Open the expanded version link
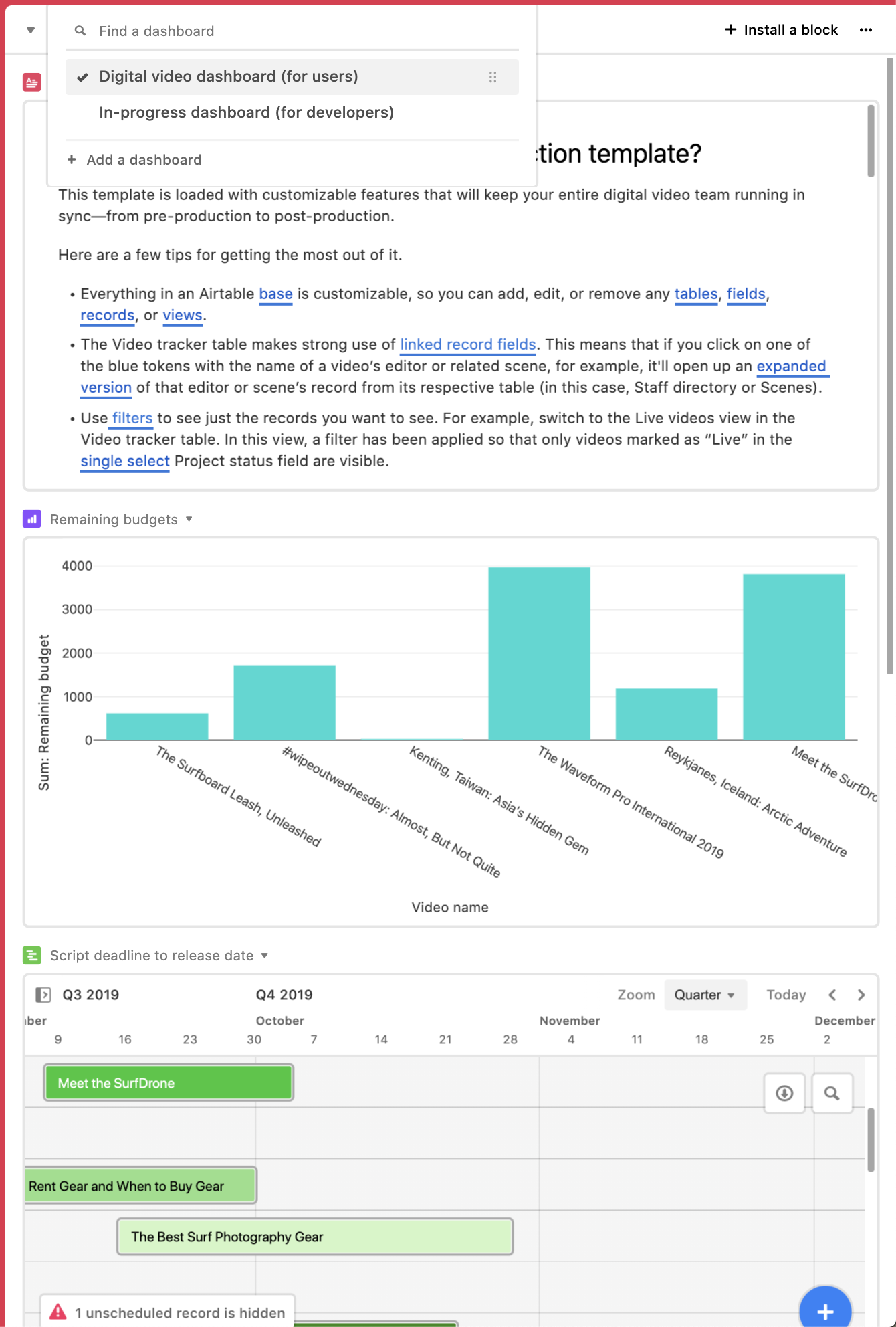 791,366
